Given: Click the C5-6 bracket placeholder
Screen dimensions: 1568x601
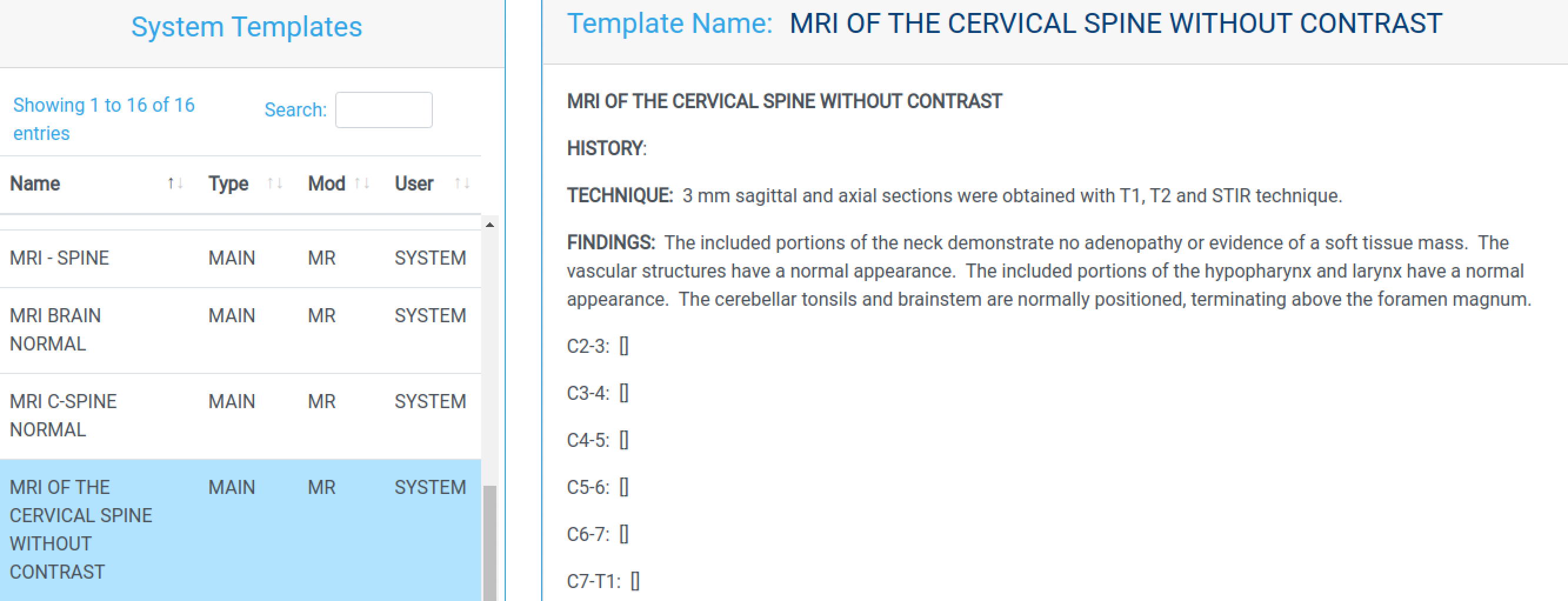Looking at the screenshot, I should 624,487.
